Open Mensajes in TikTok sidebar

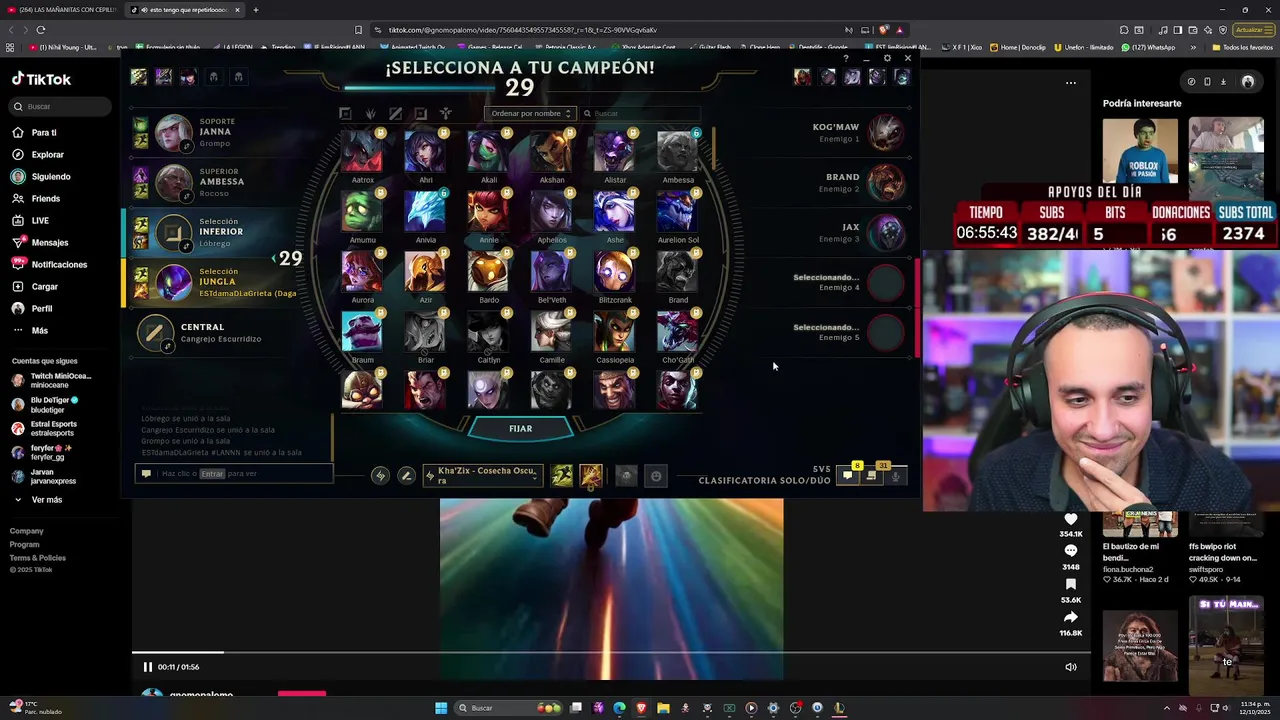click(49, 242)
